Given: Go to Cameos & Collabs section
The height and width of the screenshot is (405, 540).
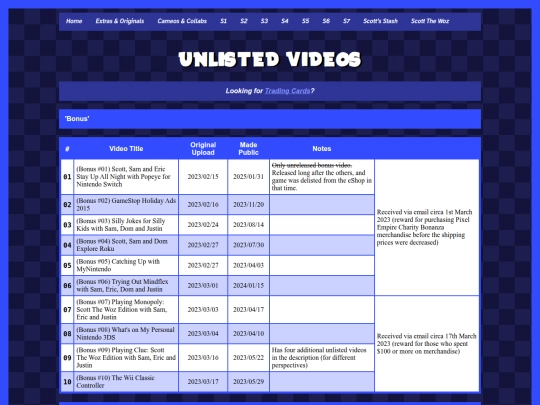Looking at the screenshot, I should [182, 21].
